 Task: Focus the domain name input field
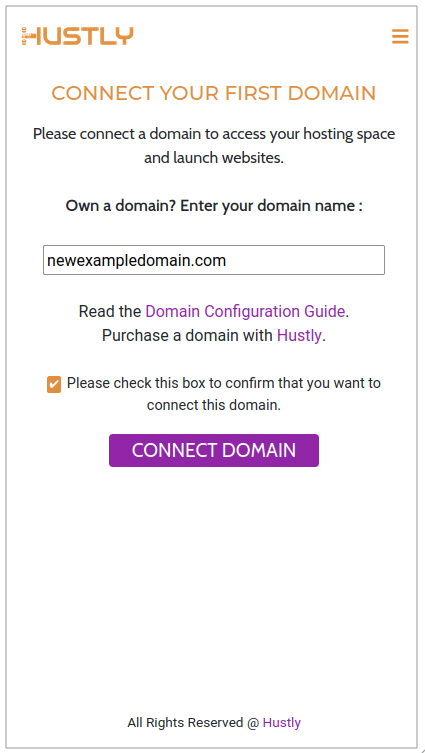pyautogui.click(x=214, y=260)
